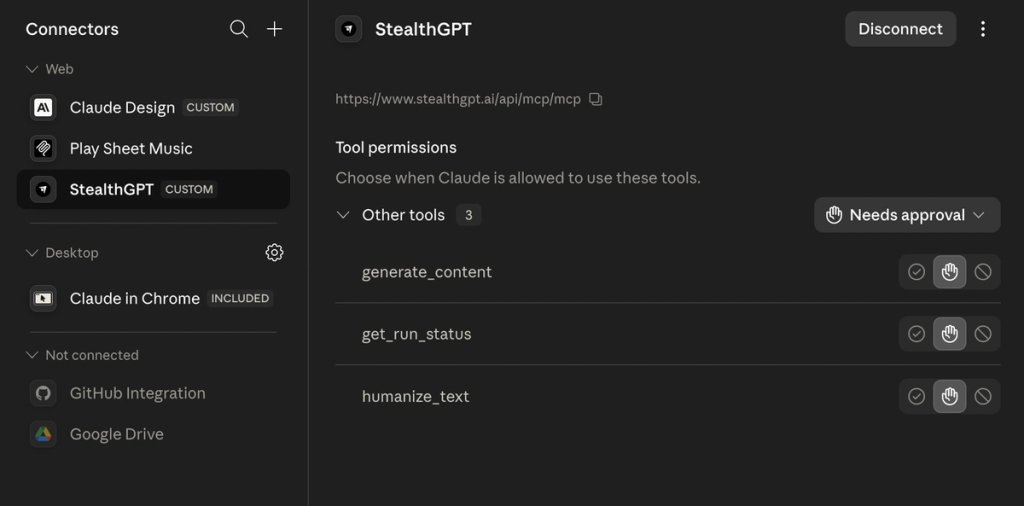Select Google Drive connector
The height and width of the screenshot is (506, 1024).
click(153, 434)
